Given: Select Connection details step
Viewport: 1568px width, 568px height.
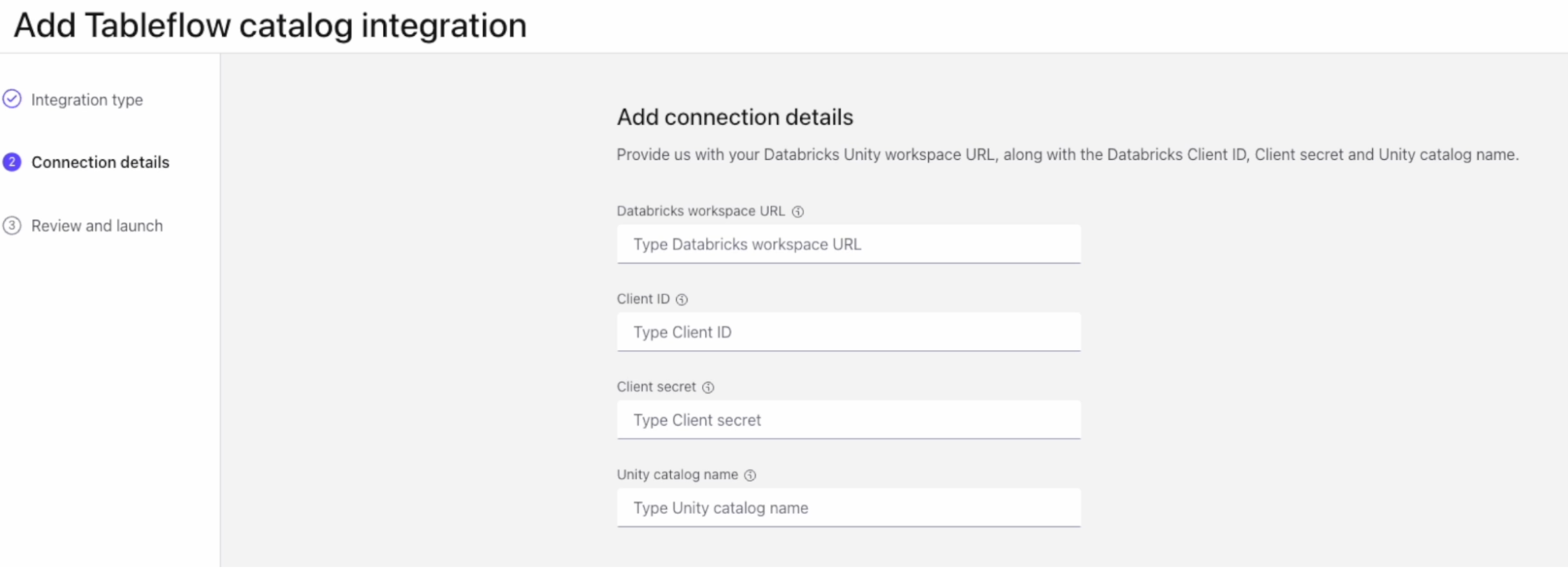Looking at the screenshot, I should [100, 162].
